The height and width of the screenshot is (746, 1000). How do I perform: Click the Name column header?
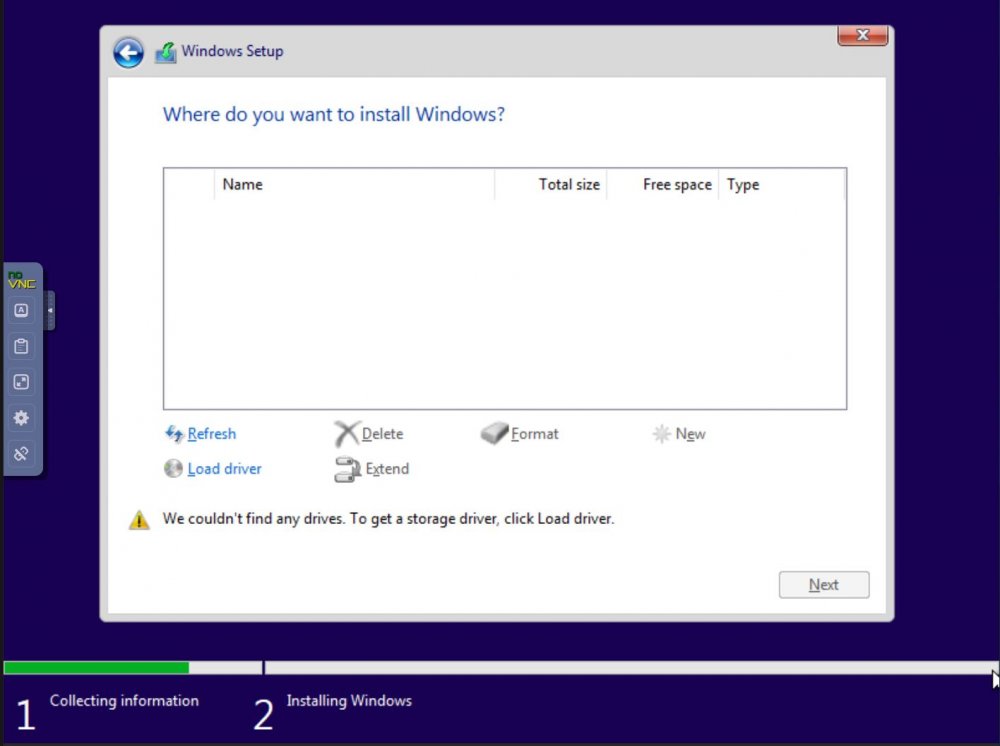tap(354, 184)
